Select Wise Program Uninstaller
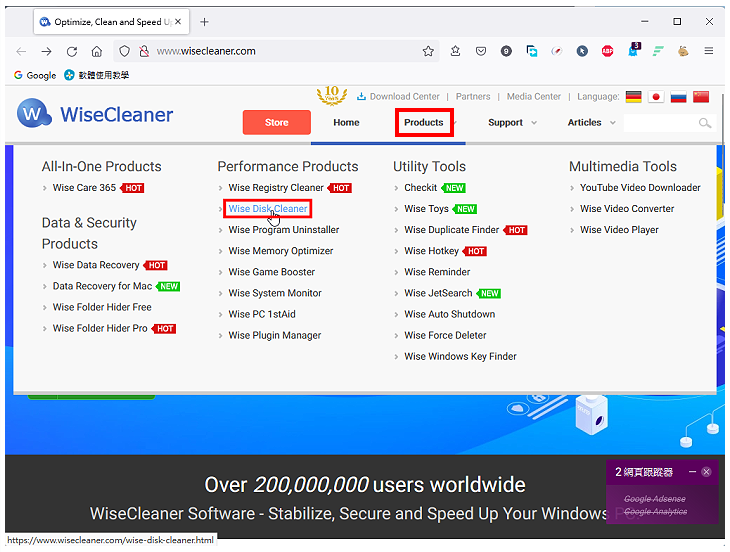The width and height of the screenshot is (730, 552). pos(284,229)
